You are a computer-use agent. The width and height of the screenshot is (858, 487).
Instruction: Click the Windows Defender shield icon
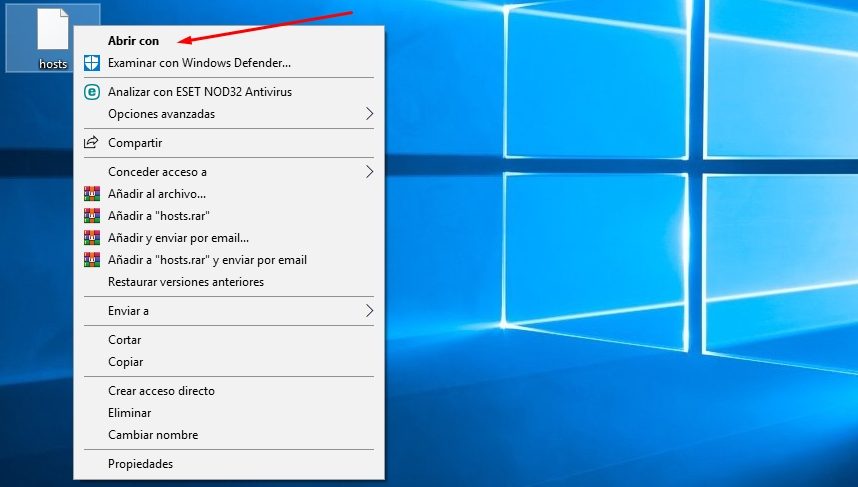92,63
